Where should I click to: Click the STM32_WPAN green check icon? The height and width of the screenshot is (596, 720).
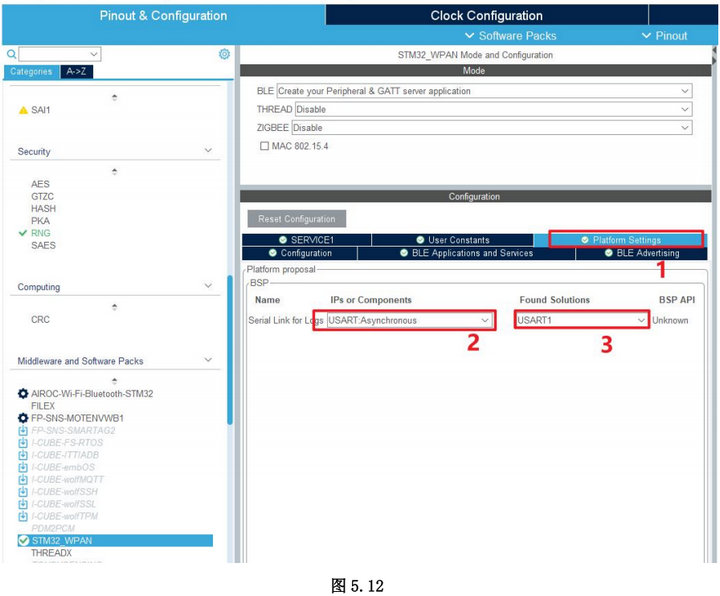pyautogui.click(x=23, y=541)
